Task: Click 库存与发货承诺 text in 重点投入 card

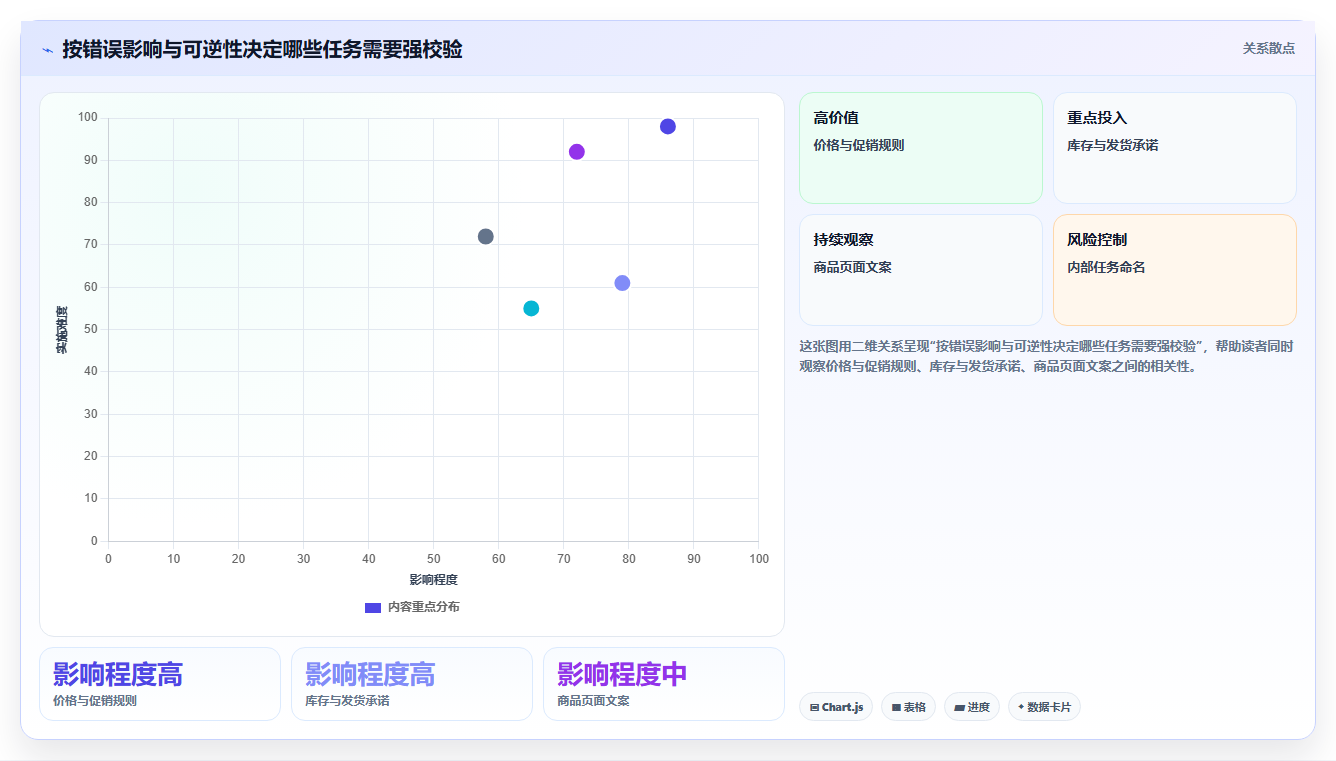Action: tap(1112, 145)
